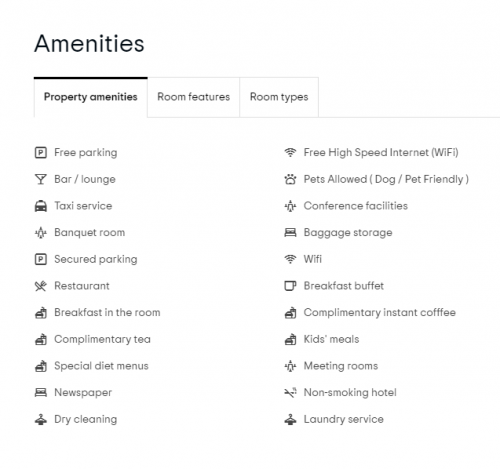The image size is (500, 469).
Task: Click the Baggage storage icon
Action: point(290,233)
